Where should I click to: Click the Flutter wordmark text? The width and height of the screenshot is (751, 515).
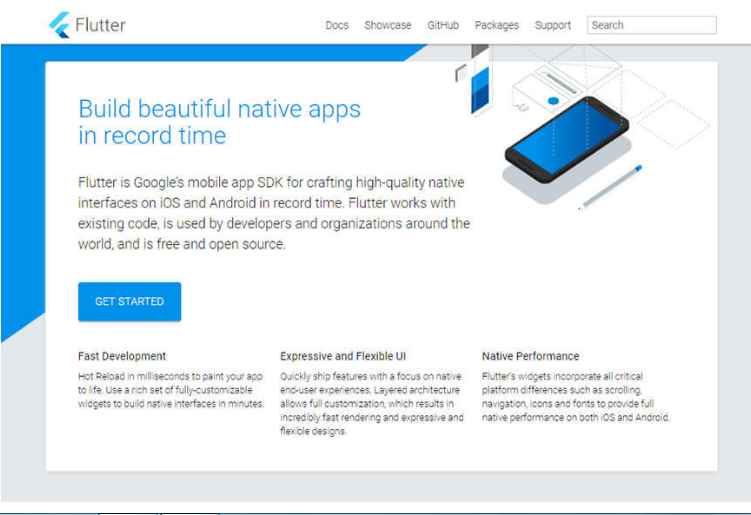100,25
